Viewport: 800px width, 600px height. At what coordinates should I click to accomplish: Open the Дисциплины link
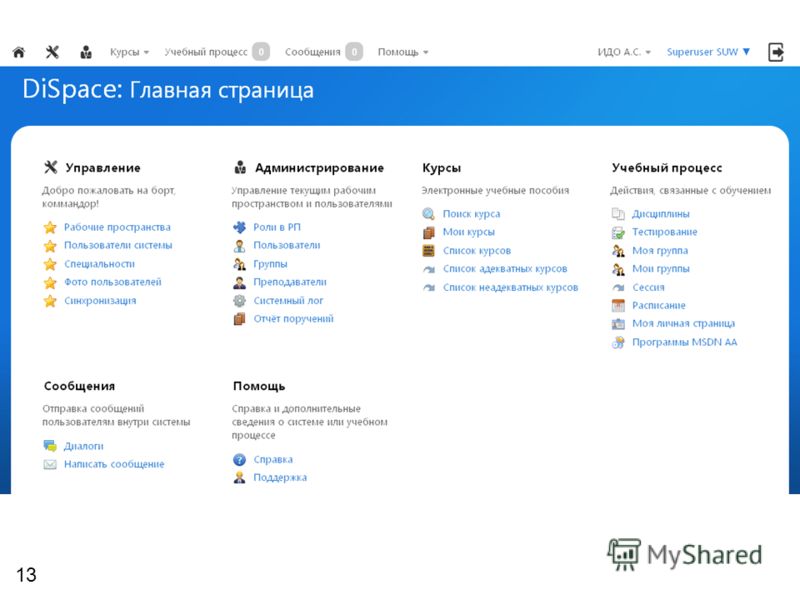tap(660, 214)
